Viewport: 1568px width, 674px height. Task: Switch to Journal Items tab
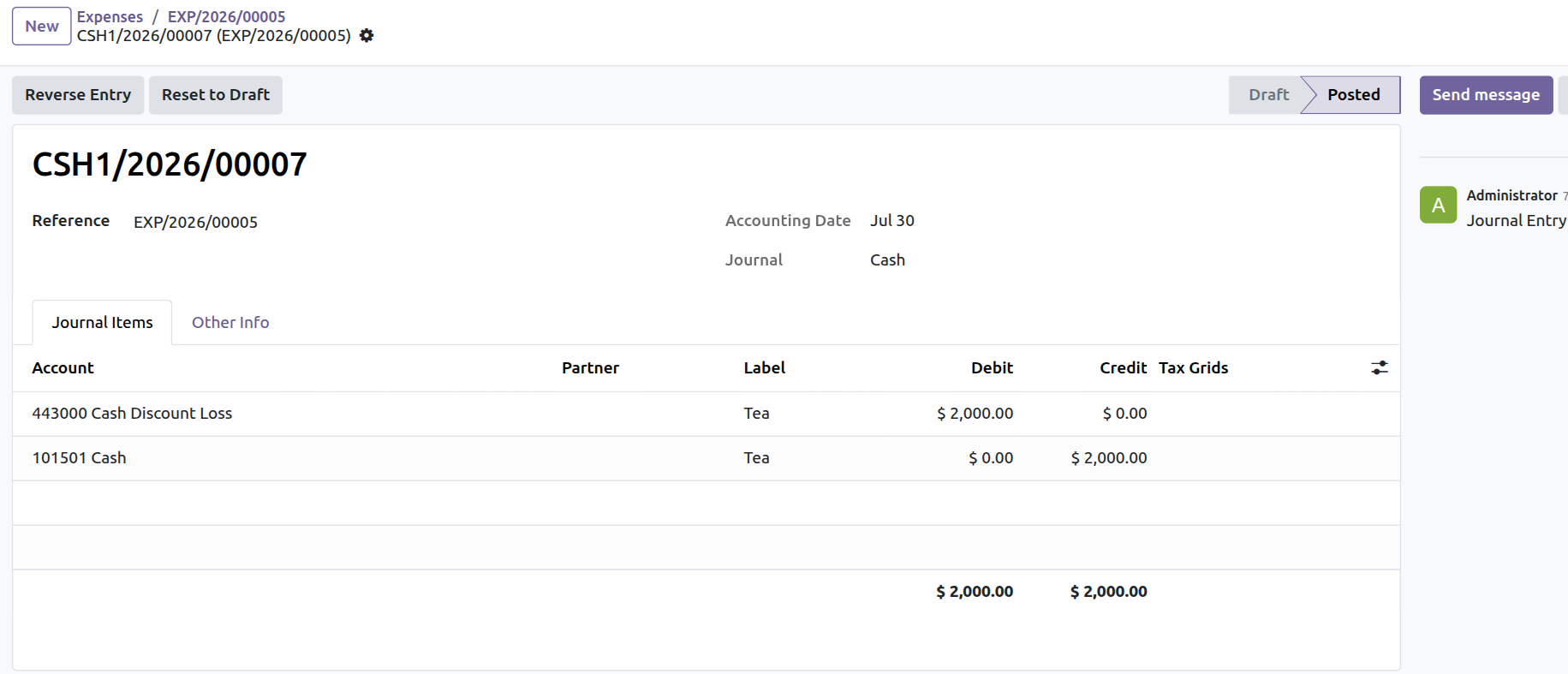(102, 323)
